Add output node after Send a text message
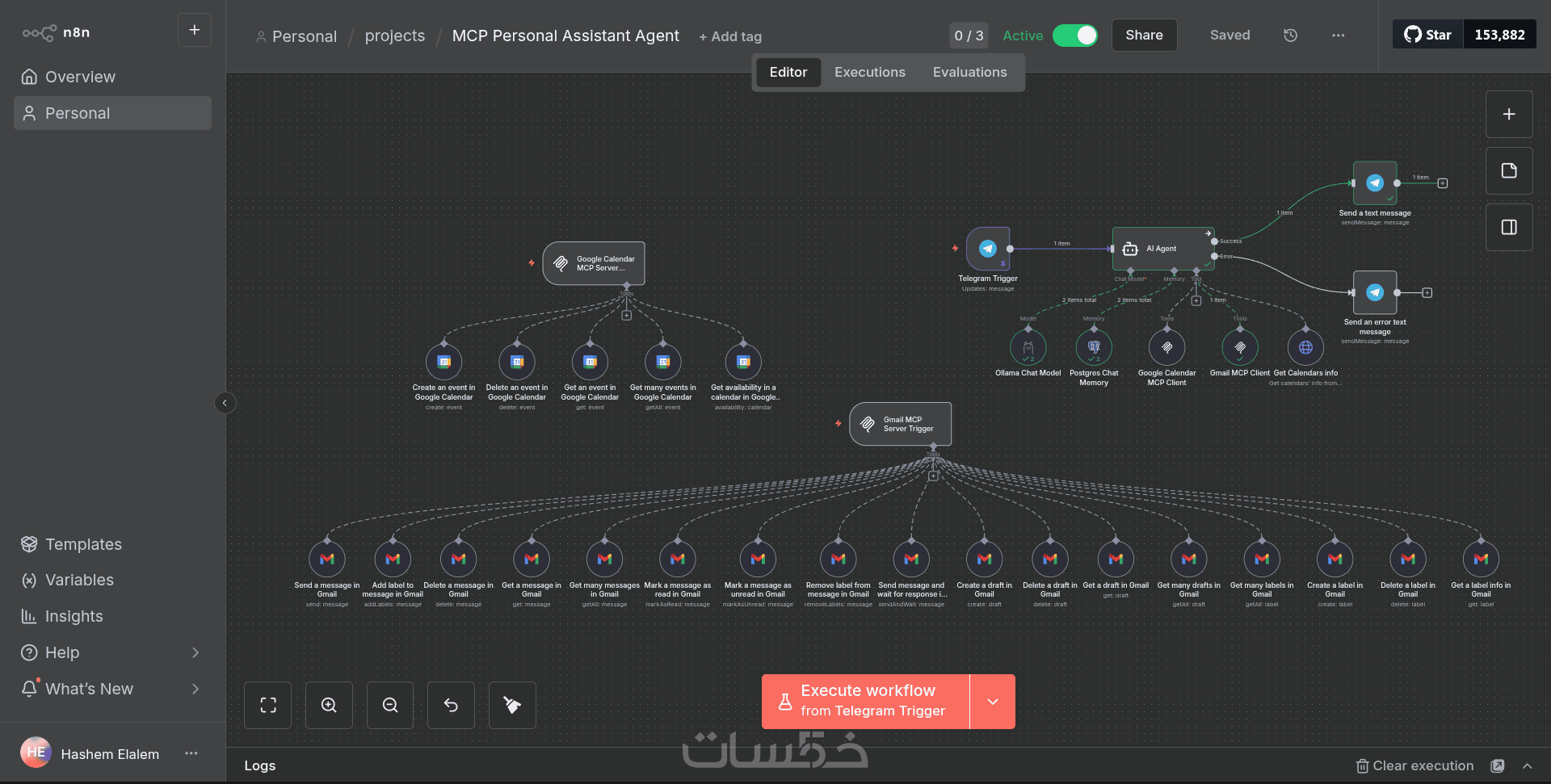 pyautogui.click(x=1443, y=183)
